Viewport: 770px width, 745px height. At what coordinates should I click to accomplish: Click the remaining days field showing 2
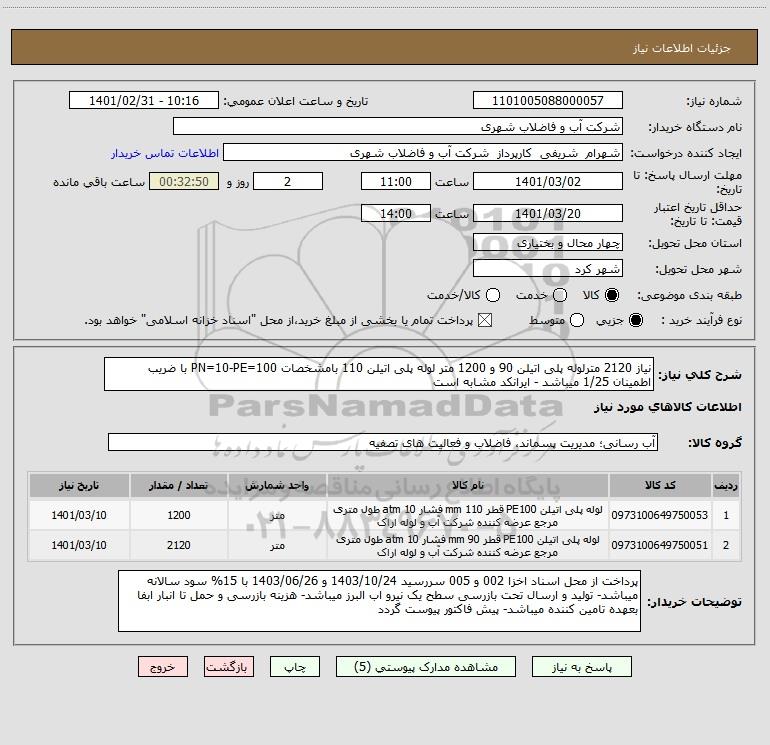click(x=288, y=181)
